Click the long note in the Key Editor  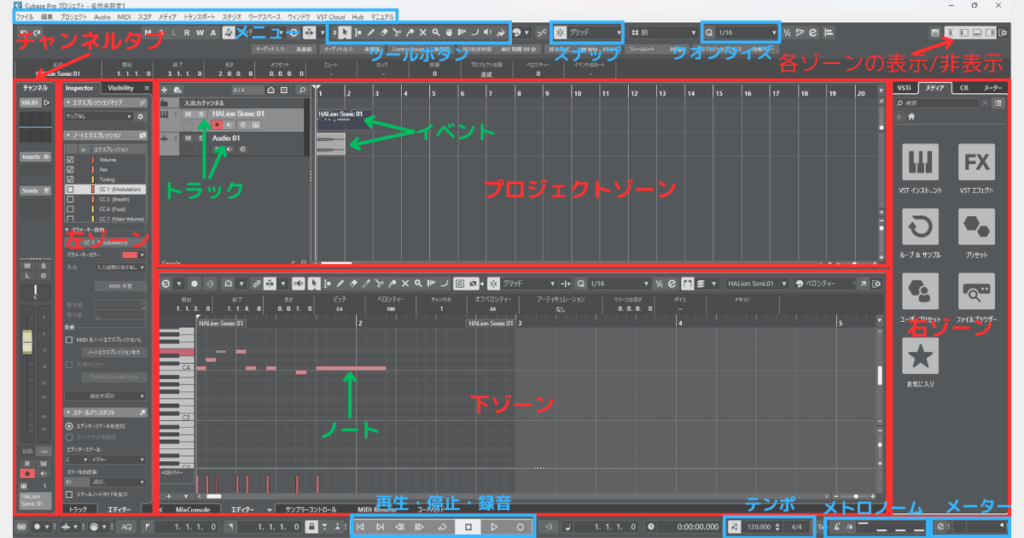[x=351, y=368]
